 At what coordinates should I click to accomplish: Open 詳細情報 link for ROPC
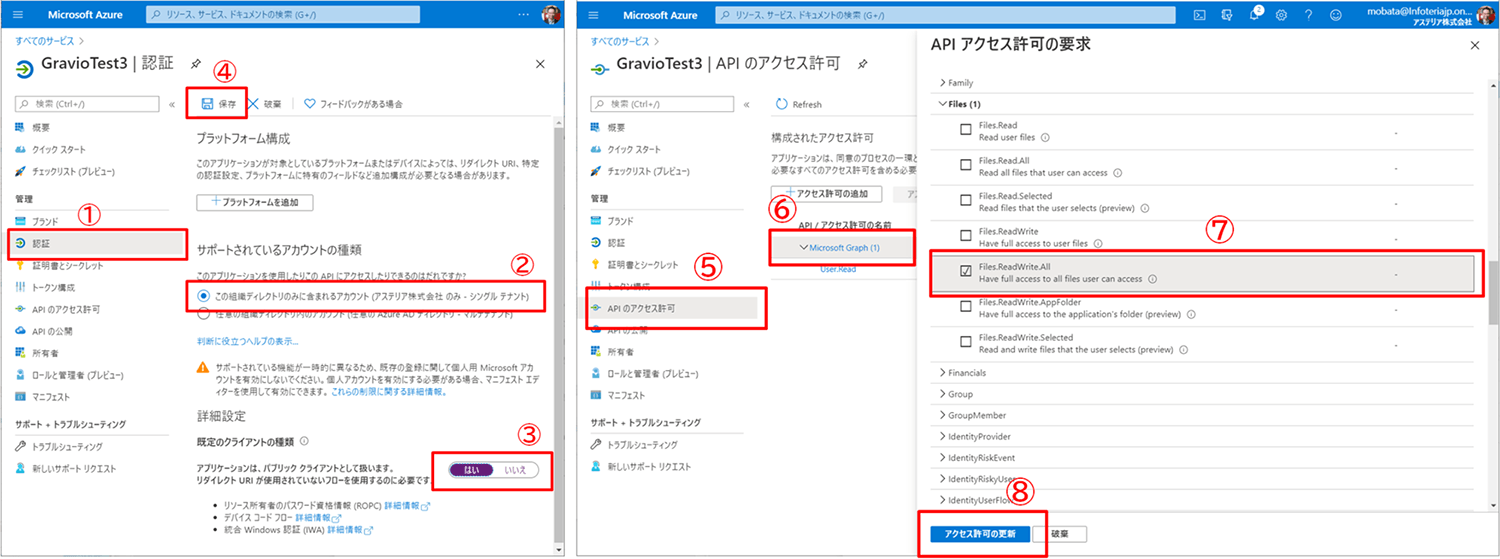coord(407,507)
